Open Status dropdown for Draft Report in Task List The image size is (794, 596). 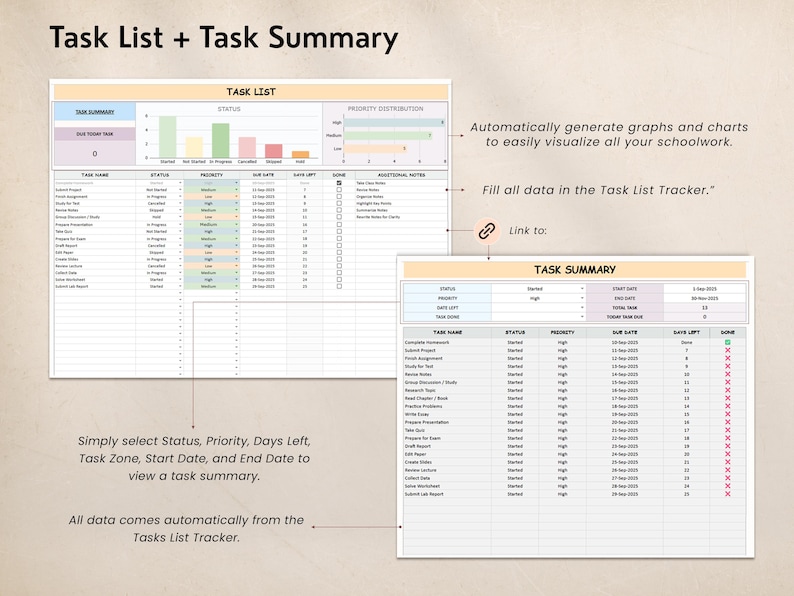(180, 246)
